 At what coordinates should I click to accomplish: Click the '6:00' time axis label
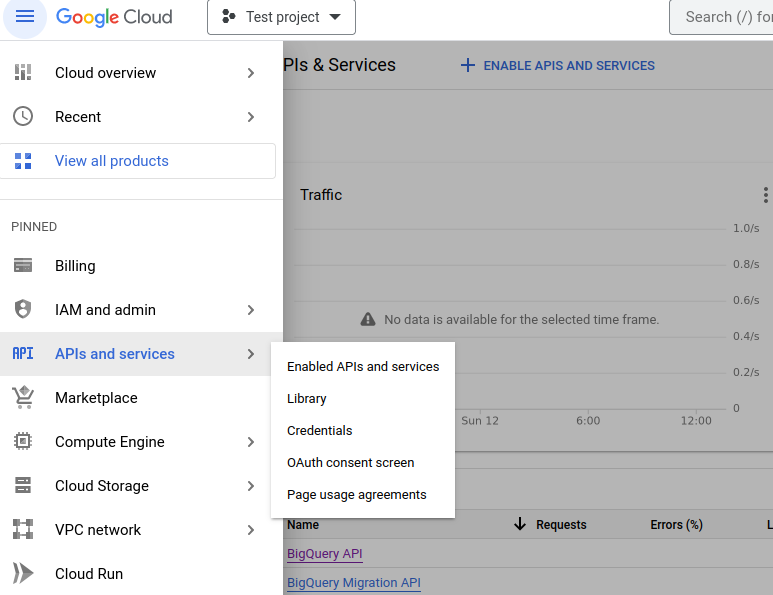(x=588, y=421)
